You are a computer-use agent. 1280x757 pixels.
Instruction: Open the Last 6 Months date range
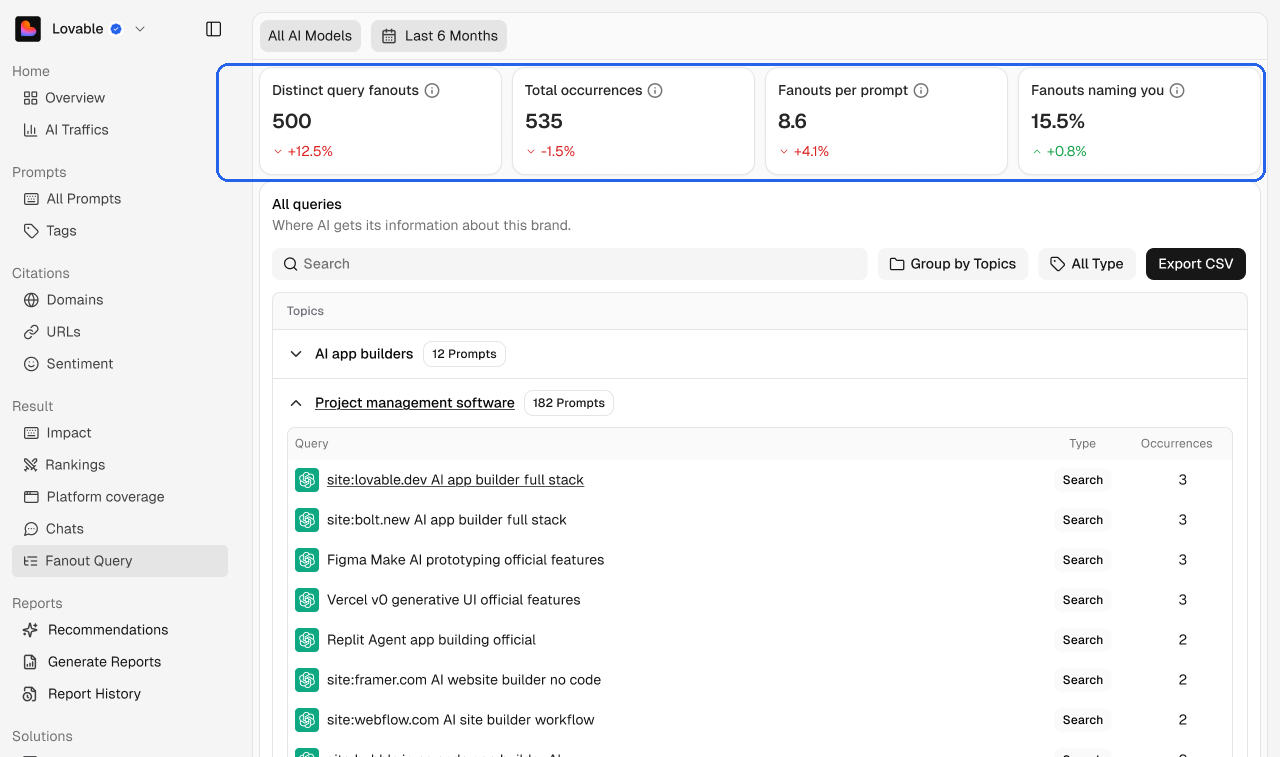tap(439, 36)
